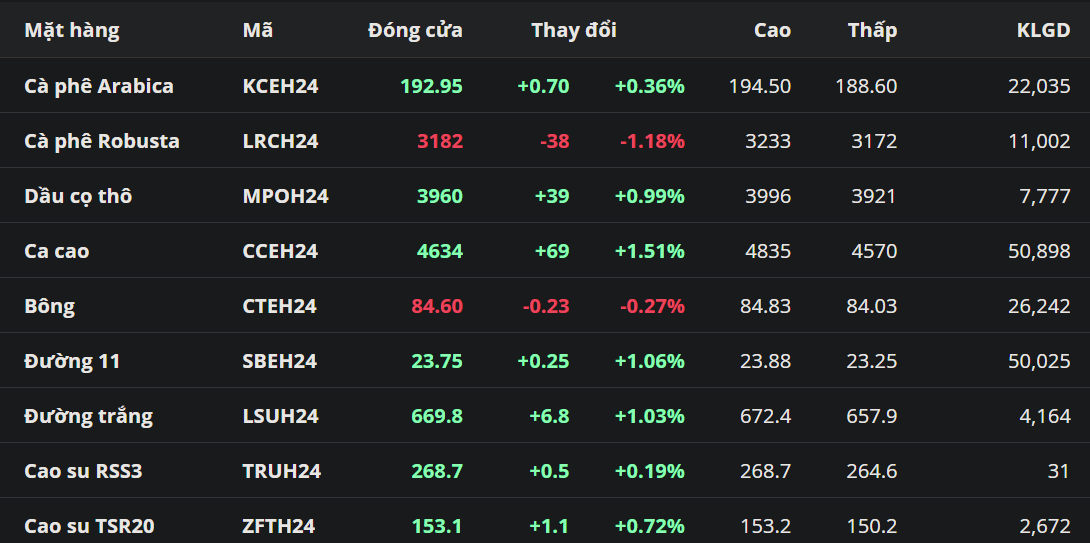Click the Mặt hàng column header
1090x543 pixels.
(x=72, y=30)
